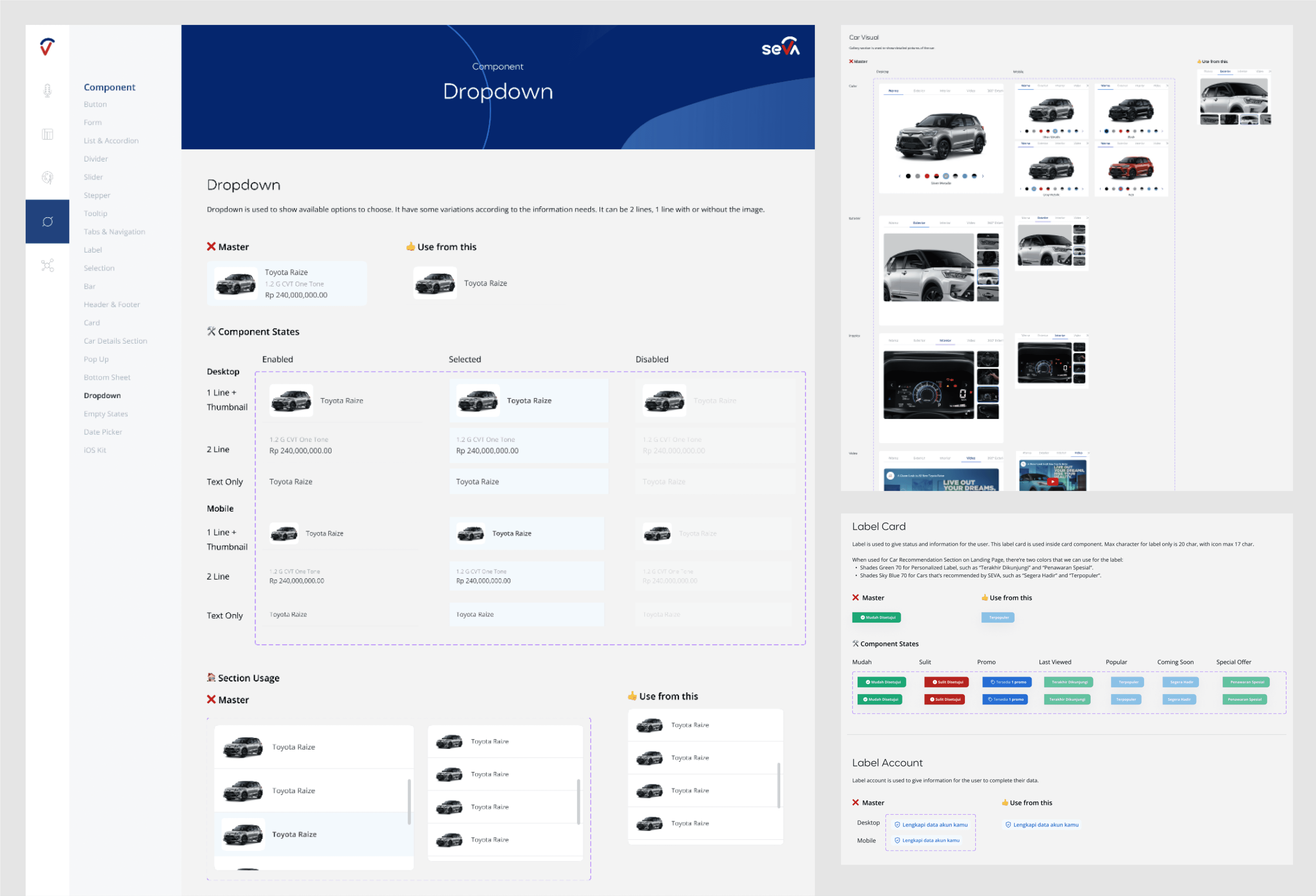
Task: Open Button page in Component menu
Action: (x=95, y=104)
